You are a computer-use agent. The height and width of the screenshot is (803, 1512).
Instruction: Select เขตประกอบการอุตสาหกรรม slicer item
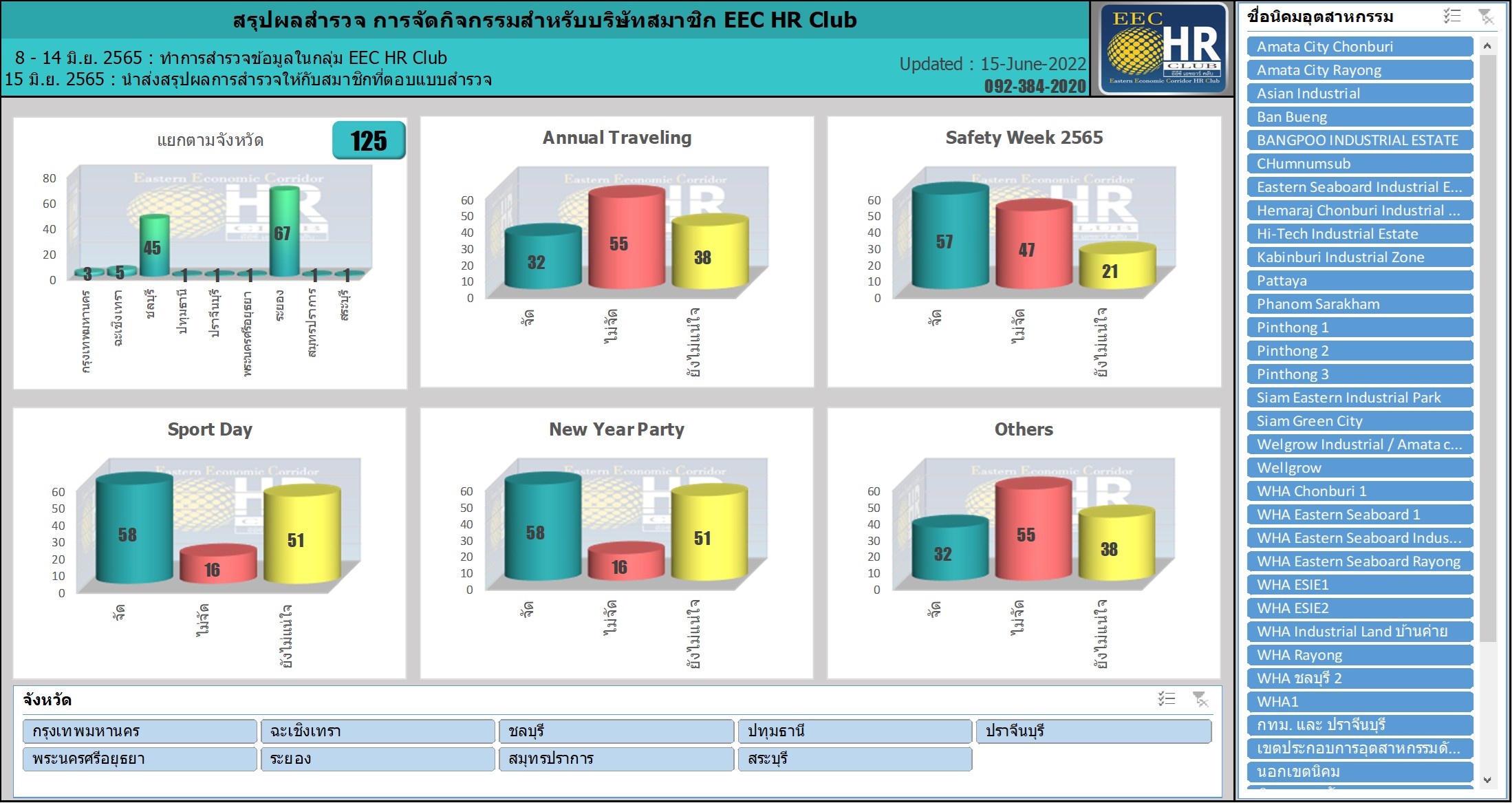(1360, 749)
